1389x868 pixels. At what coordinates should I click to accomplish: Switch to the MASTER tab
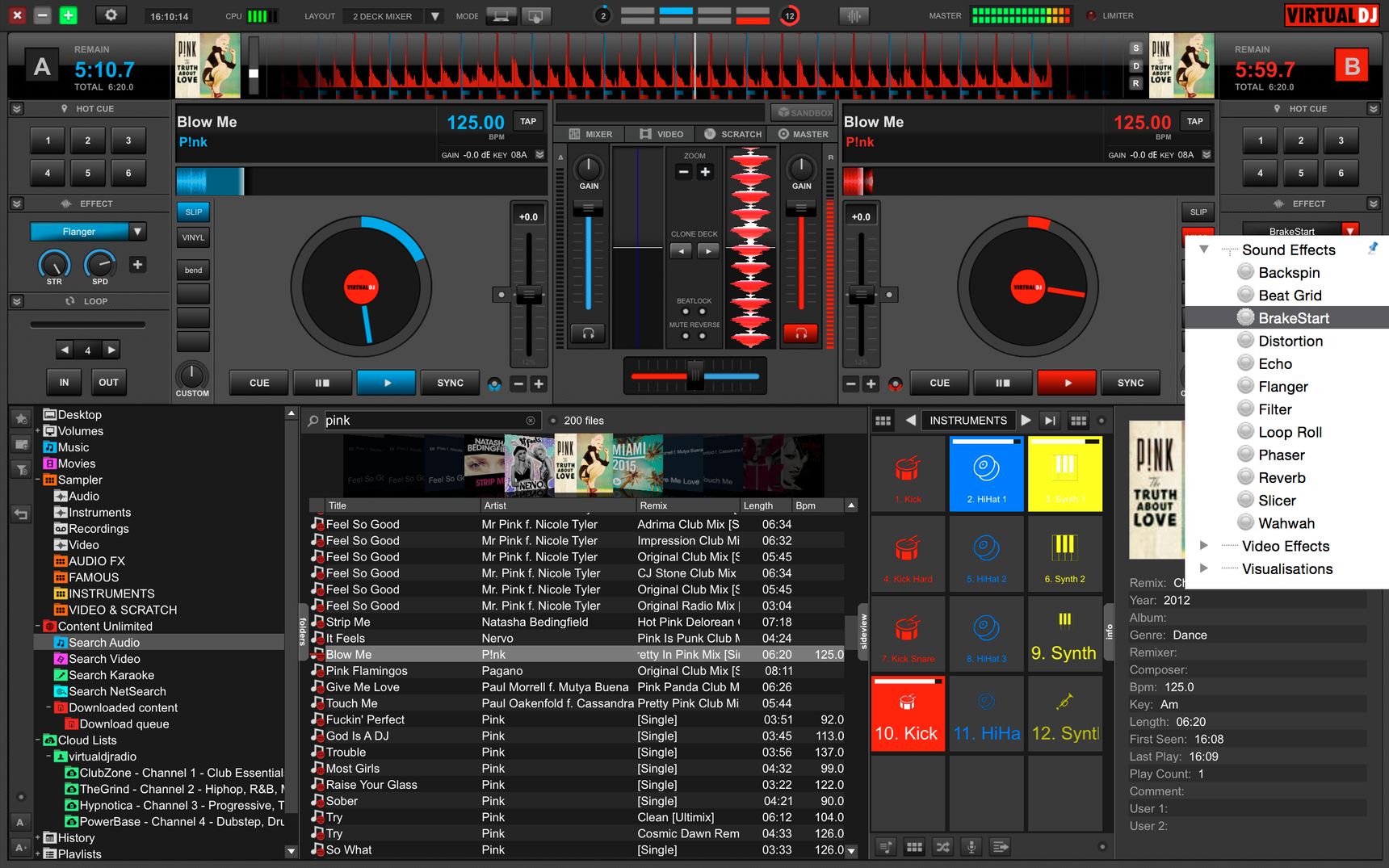804,134
